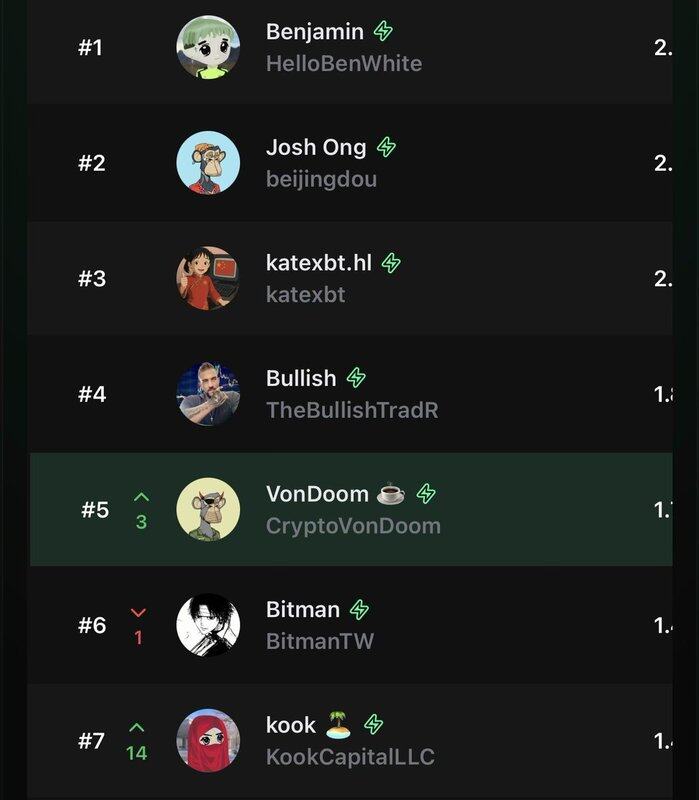Click the lightning badge next to kook

(374, 725)
